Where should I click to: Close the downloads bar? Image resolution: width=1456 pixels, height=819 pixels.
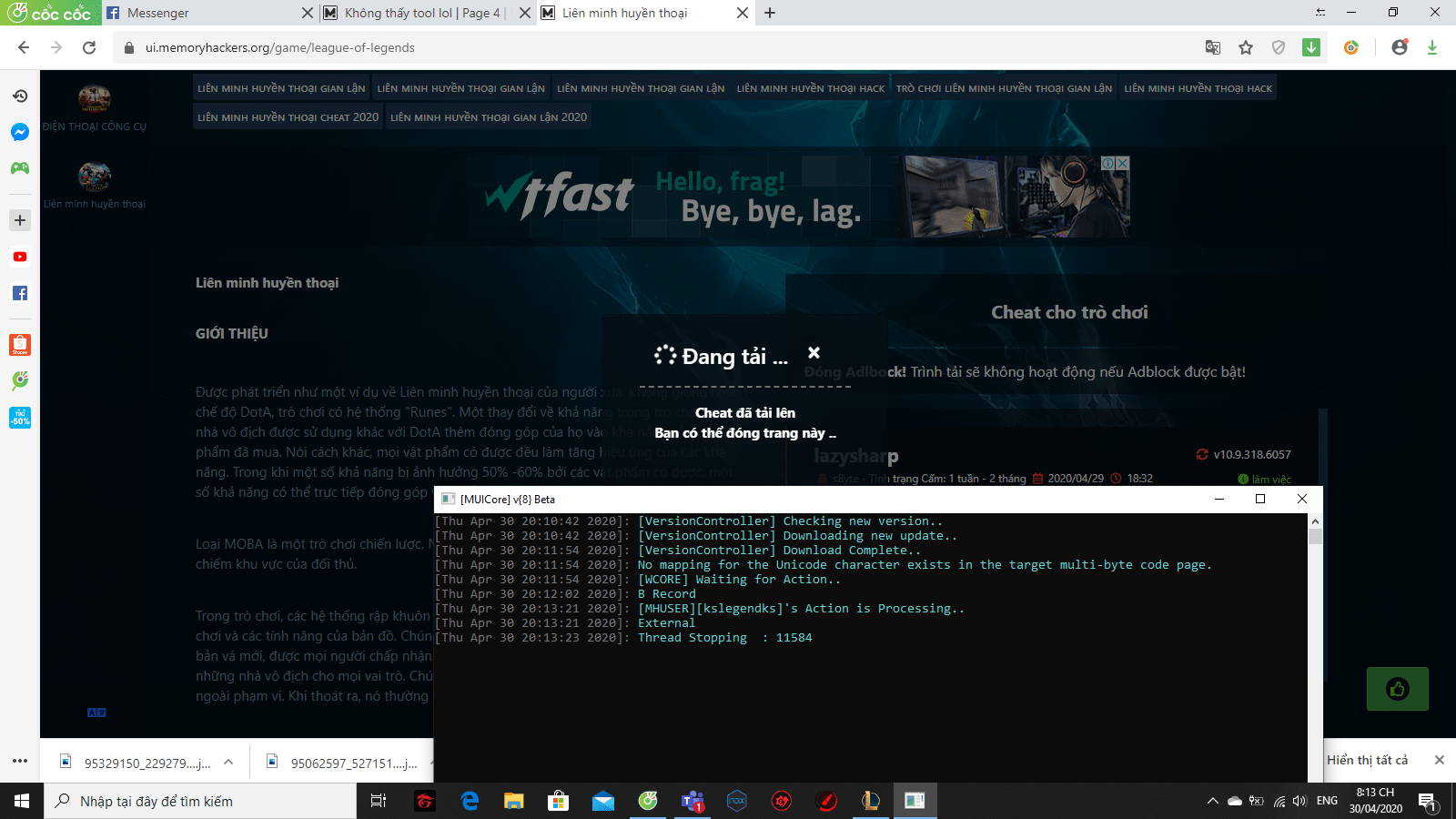point(1440,760)
